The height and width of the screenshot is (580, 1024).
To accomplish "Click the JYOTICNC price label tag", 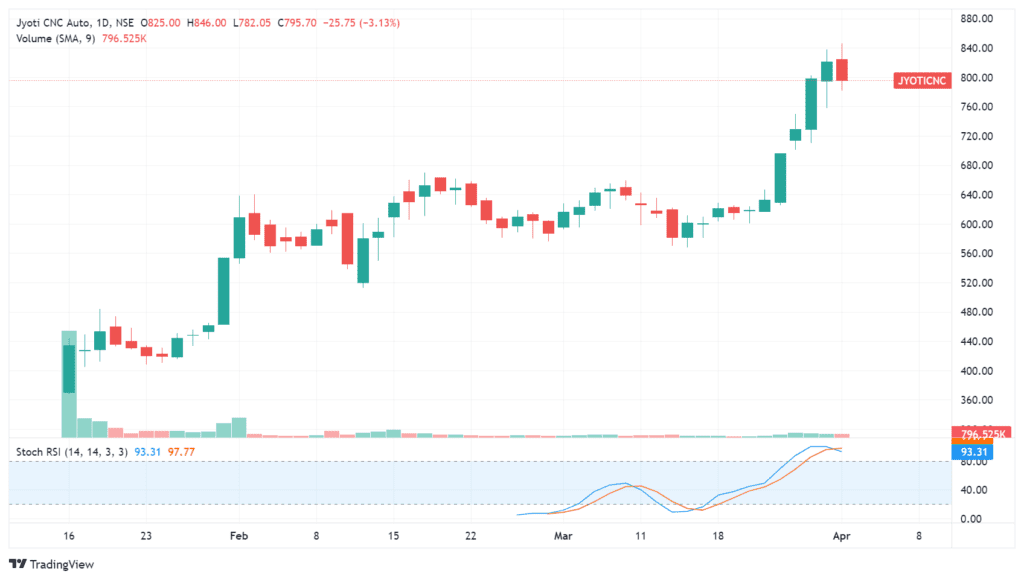I will click(921, 81).
